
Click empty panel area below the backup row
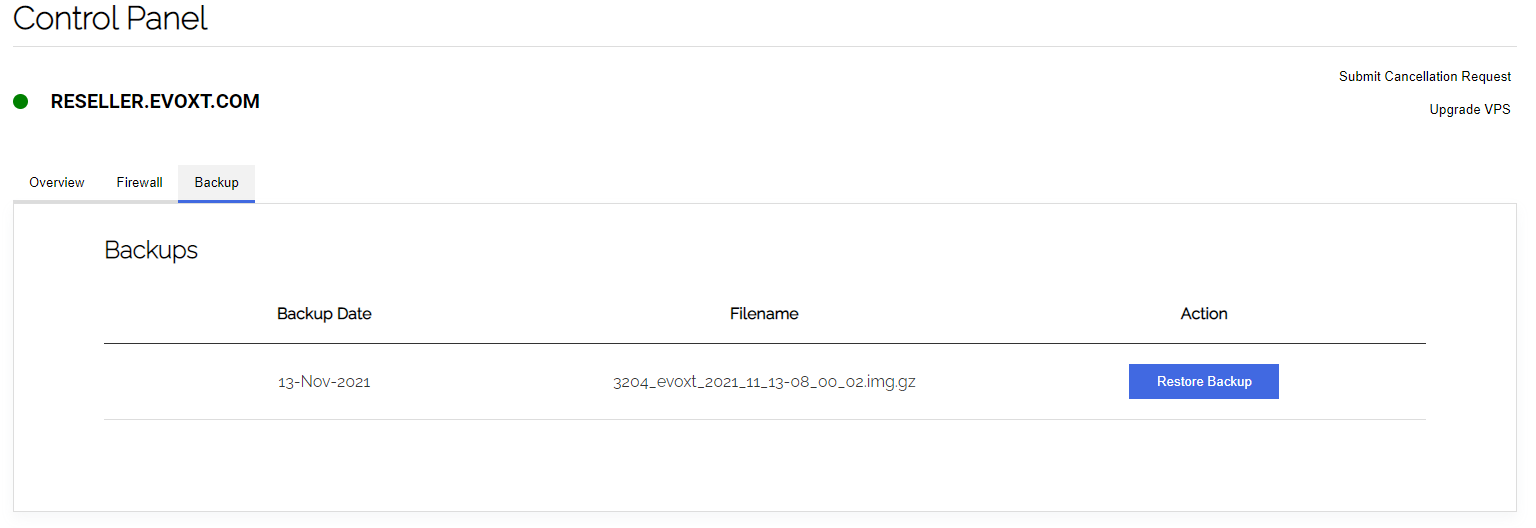click(x=764, y=465)
